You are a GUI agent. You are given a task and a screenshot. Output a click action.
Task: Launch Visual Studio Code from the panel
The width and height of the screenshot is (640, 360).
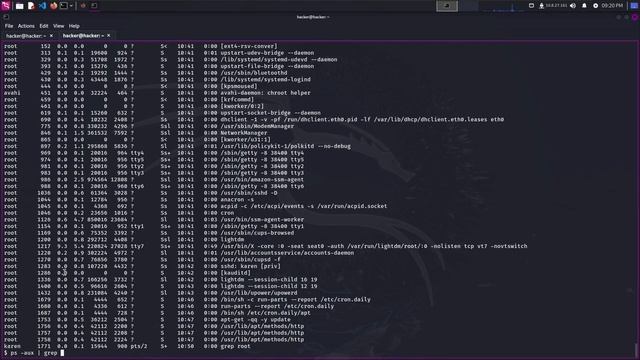tap(42, 6)
